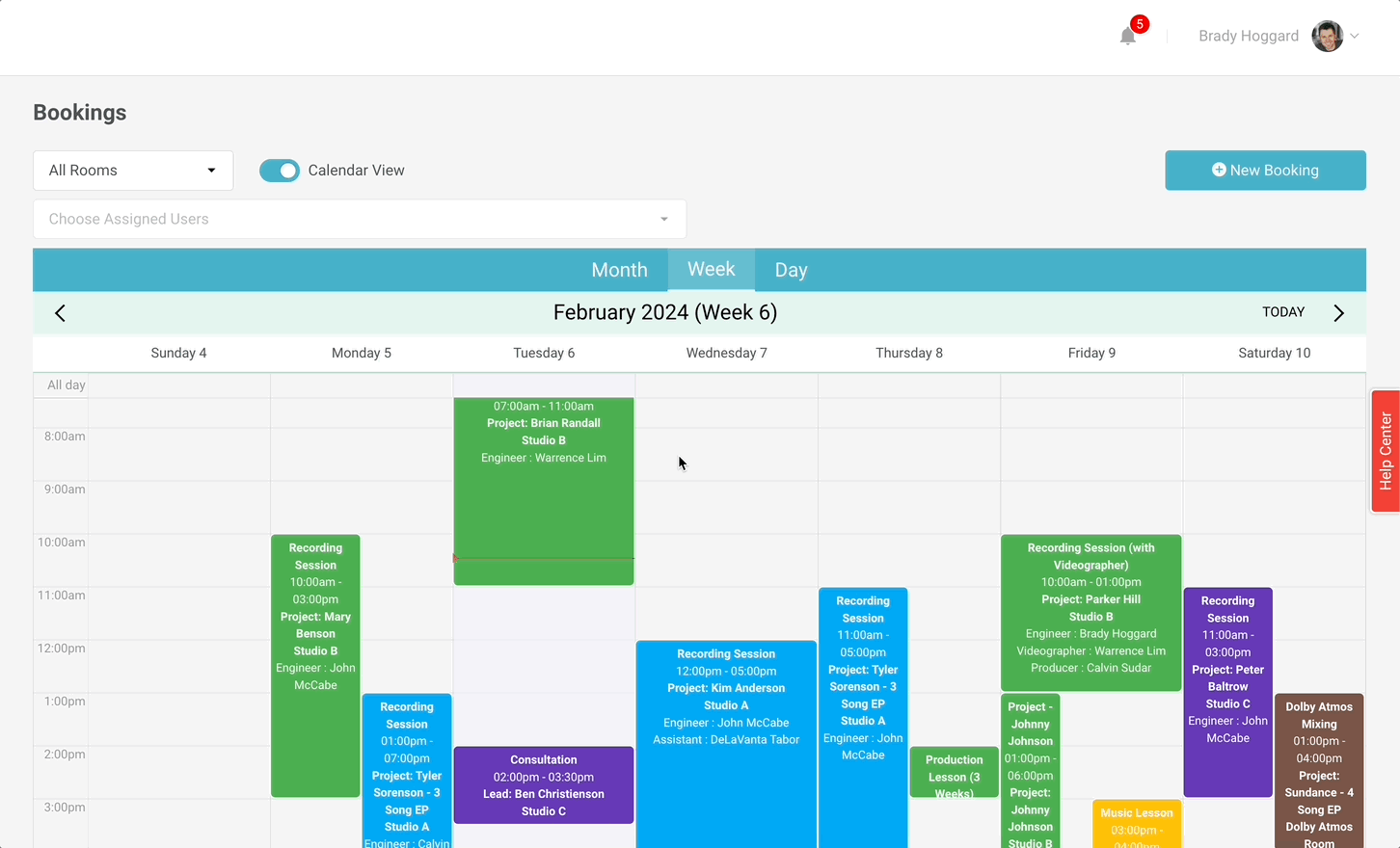Select the Week tab

(x=712, y=270)
